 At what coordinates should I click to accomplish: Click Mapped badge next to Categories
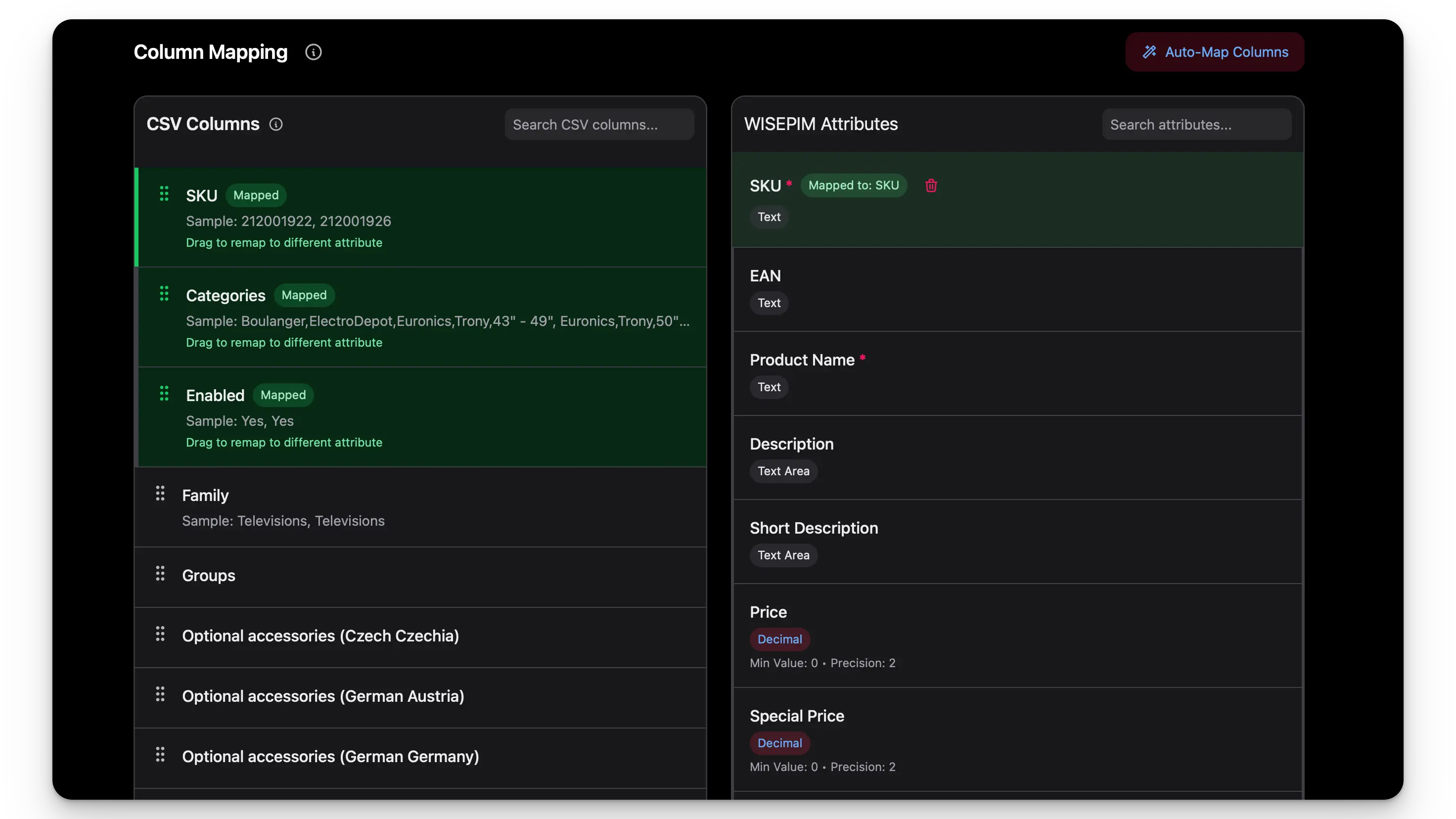[304, 295]
